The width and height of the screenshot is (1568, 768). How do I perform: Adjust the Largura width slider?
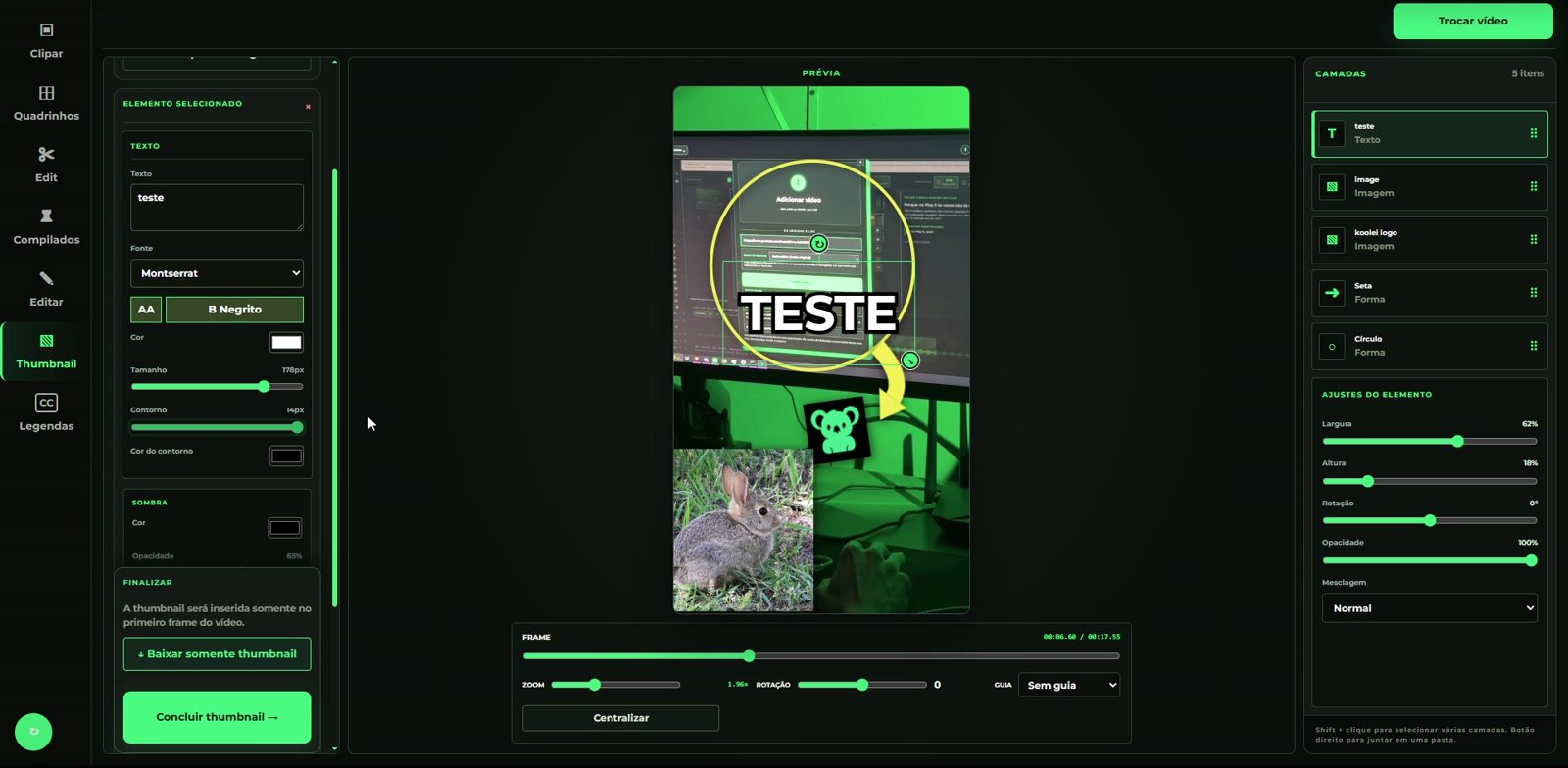click(1429, 442)
